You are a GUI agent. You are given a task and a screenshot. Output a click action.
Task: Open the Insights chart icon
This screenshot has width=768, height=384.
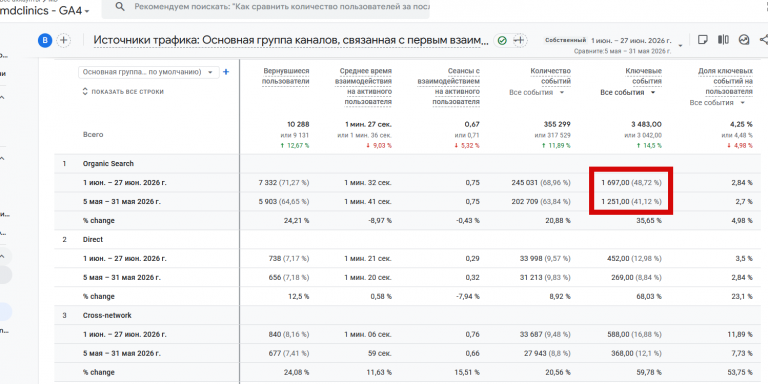pyautogui.click(x=744, y=40)
